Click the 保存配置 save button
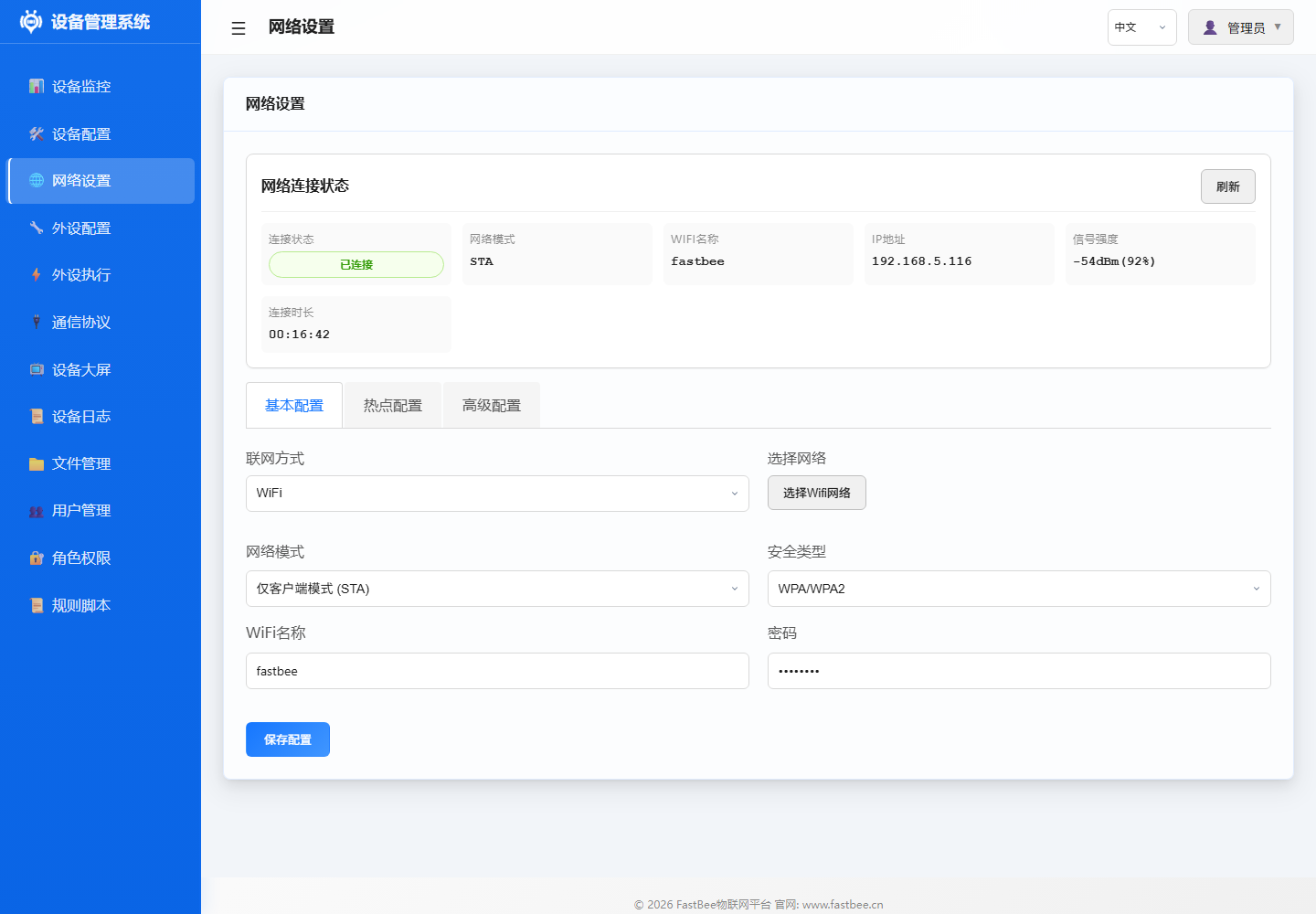Image resolution: width=1316 pixels, height=914 pixels. click(x=288, y=739)
